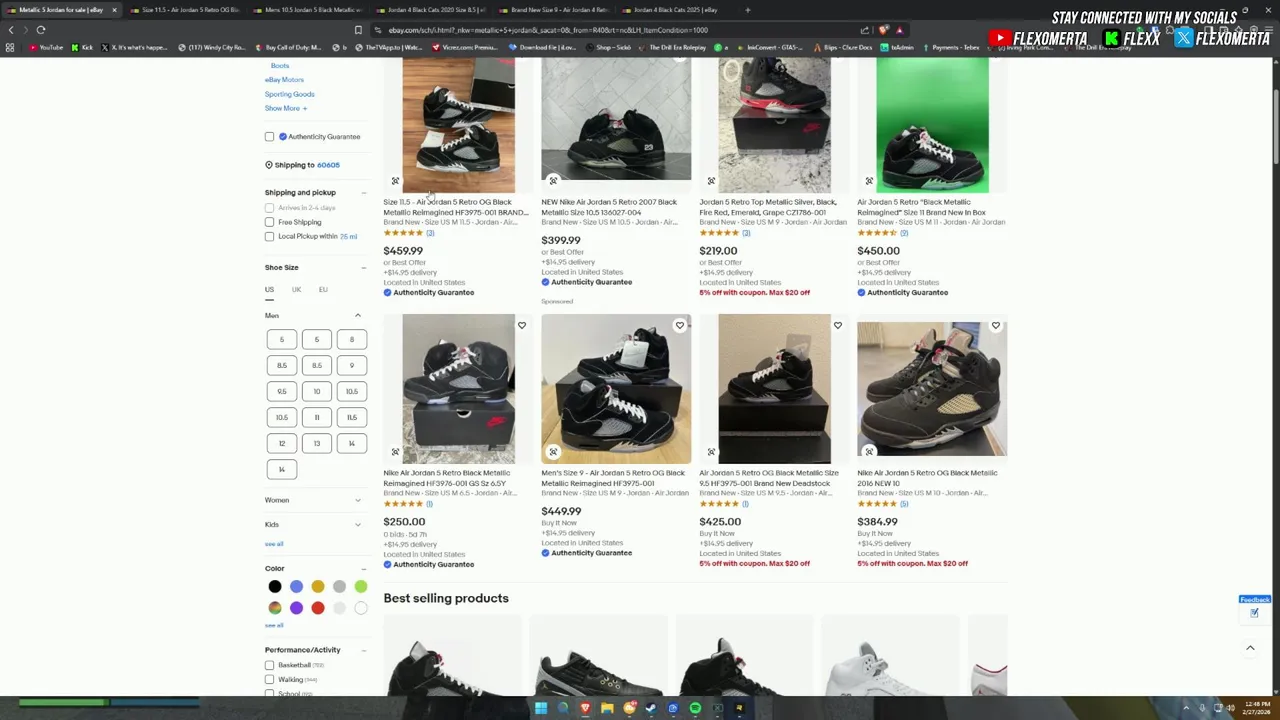Go back using browser back arrow
The image size is (1280, 720).
pos(11,30)
